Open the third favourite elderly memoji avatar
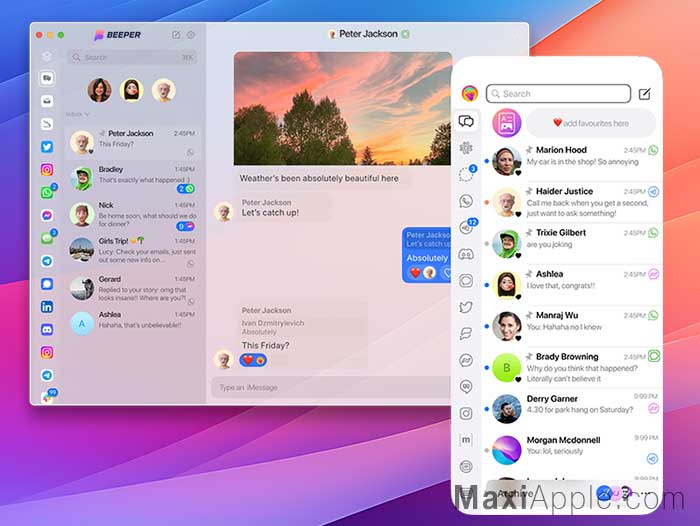Image resolution: width=700 pixels, height=526 pixels. (x=163, y=90)
